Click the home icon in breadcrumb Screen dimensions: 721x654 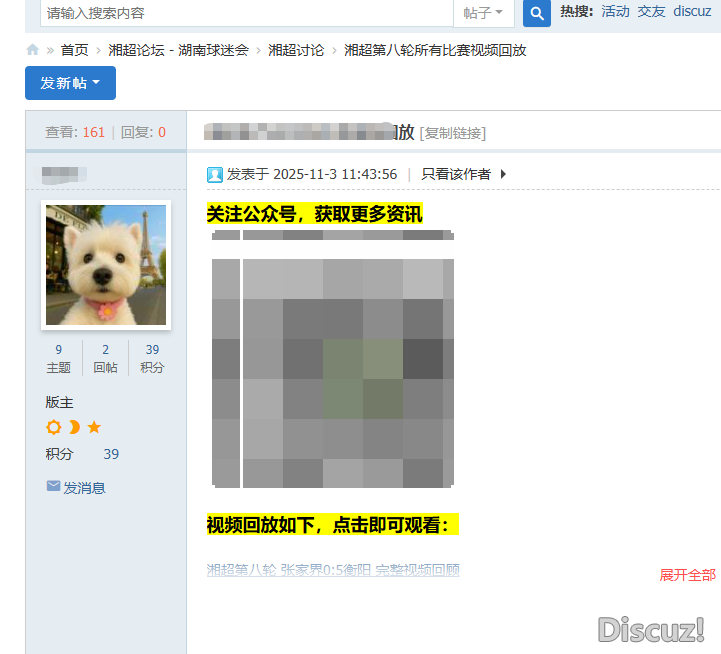pos(33,50)
